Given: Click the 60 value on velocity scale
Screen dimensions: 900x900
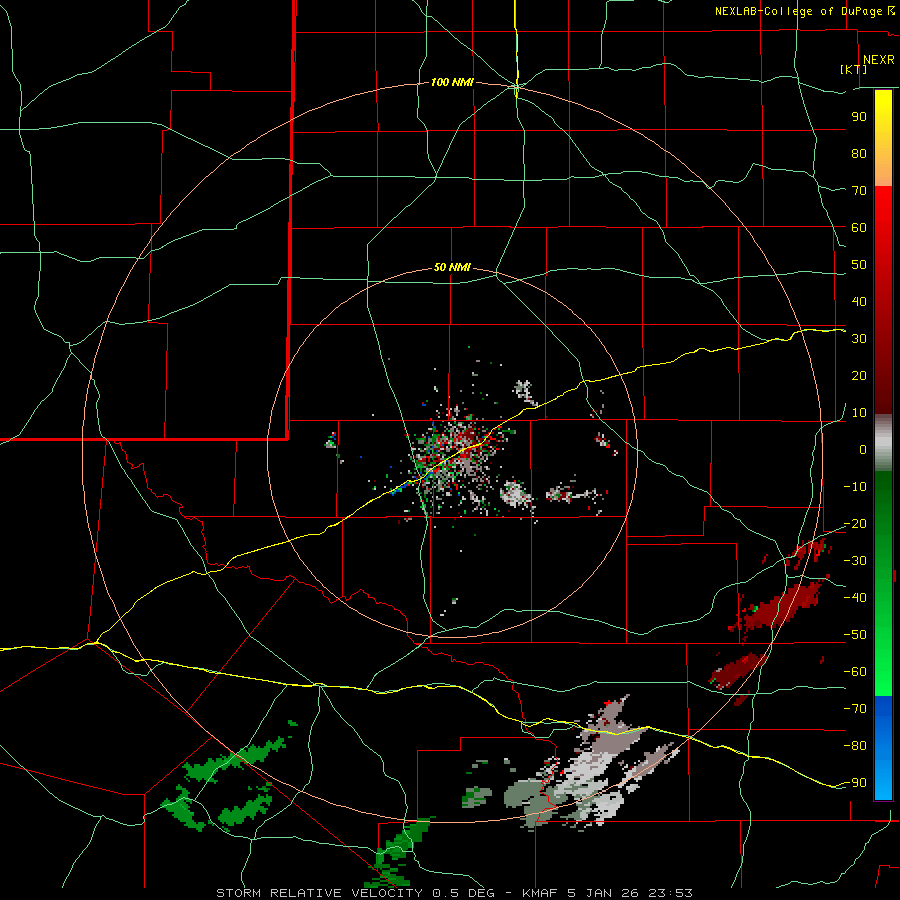Looking at the screenshot, I should (859, 228).
